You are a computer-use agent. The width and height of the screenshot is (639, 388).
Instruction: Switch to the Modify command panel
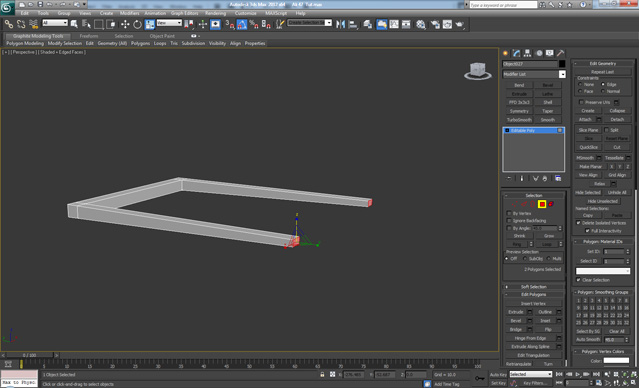(516, 53)
